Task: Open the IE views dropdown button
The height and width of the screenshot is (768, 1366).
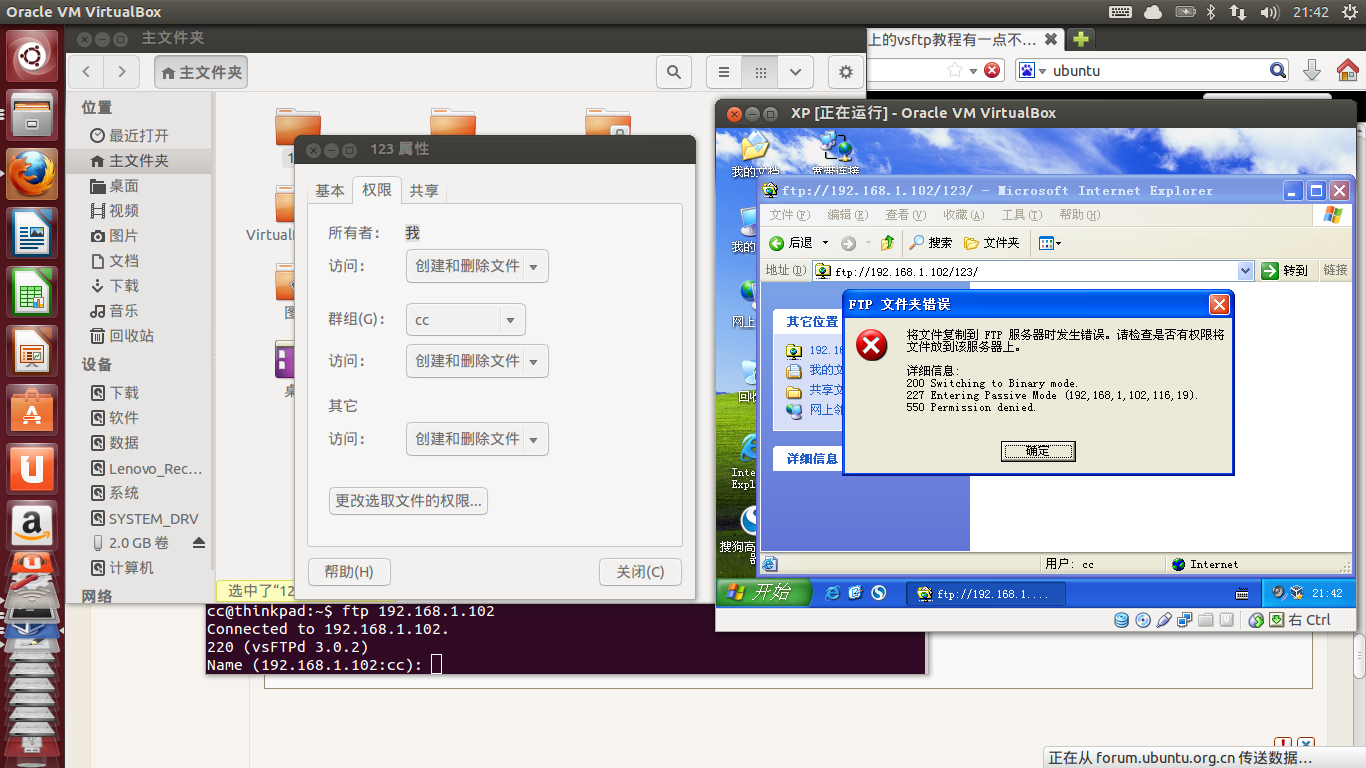Action: tap(1049, 243)
